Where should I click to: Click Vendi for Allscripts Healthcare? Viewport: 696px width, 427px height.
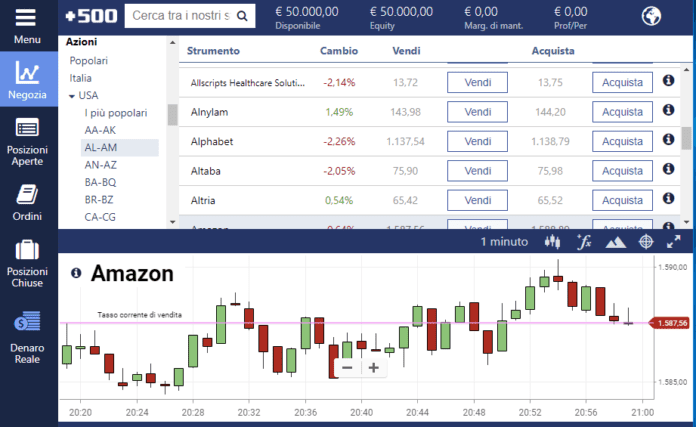tap(478, 83)
